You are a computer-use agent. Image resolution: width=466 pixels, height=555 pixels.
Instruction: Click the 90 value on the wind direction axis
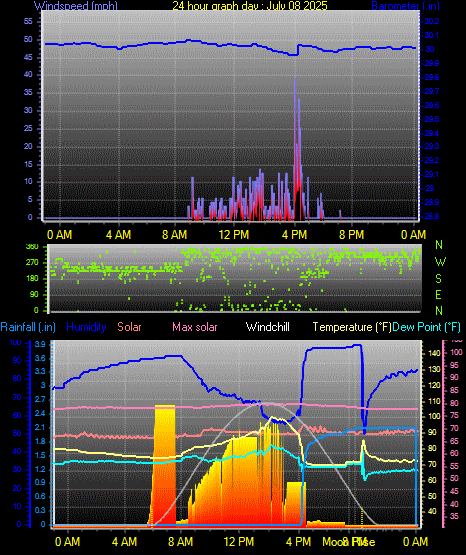pos(34,294)
